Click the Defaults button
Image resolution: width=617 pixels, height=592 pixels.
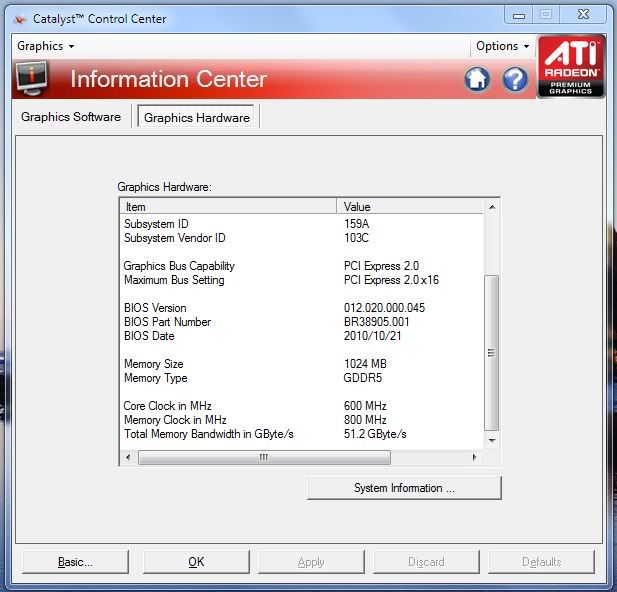tap(541, 562)
